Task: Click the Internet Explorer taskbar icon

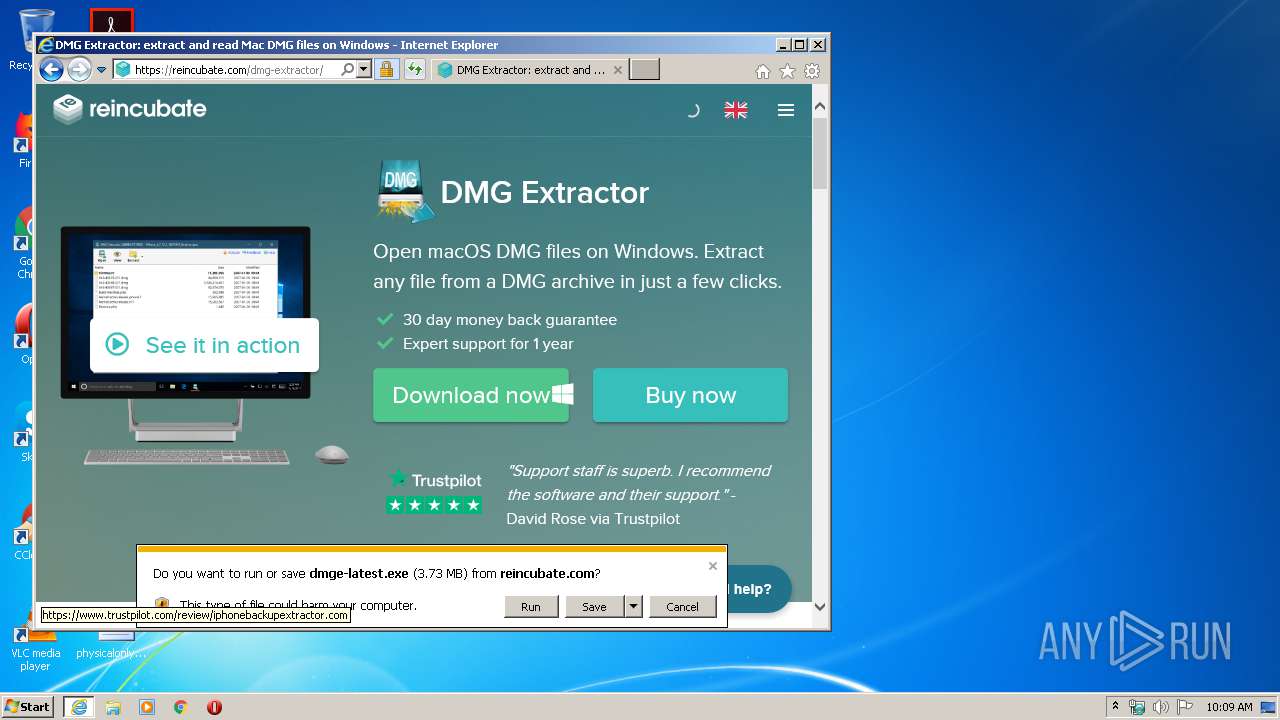Action: [x=78, y=707]
